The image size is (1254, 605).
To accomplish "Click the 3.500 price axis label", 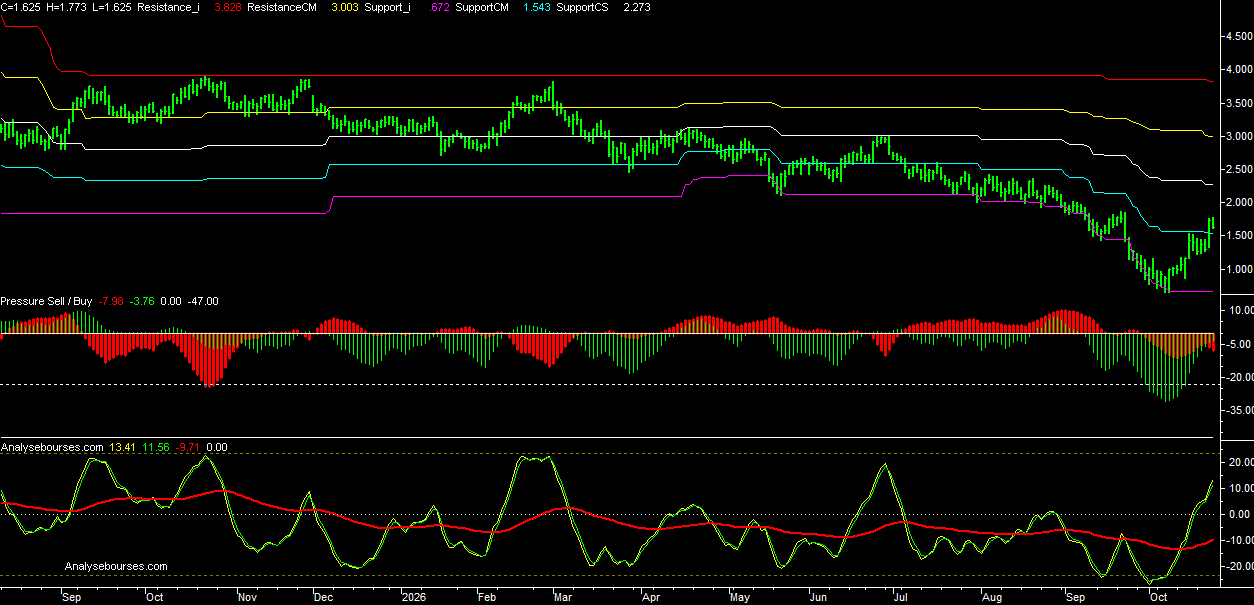I will [x=1238, y=103].
